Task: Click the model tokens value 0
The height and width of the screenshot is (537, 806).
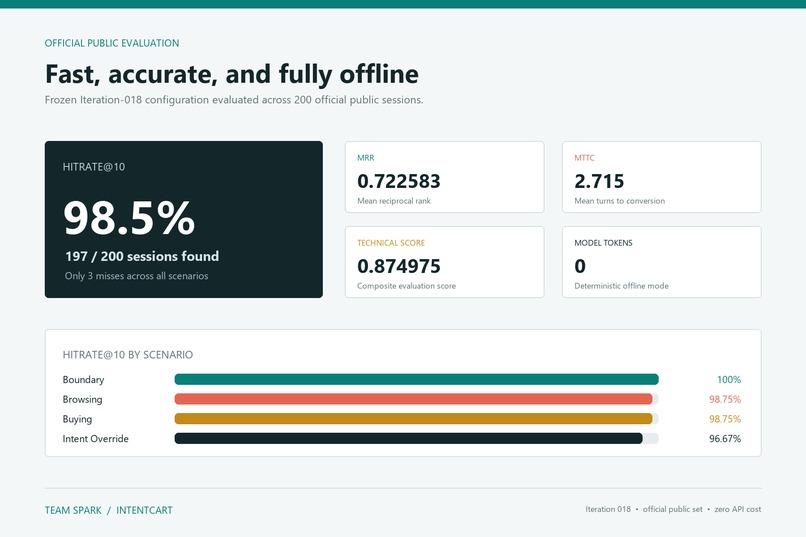Action: click(x=580, y=266)
